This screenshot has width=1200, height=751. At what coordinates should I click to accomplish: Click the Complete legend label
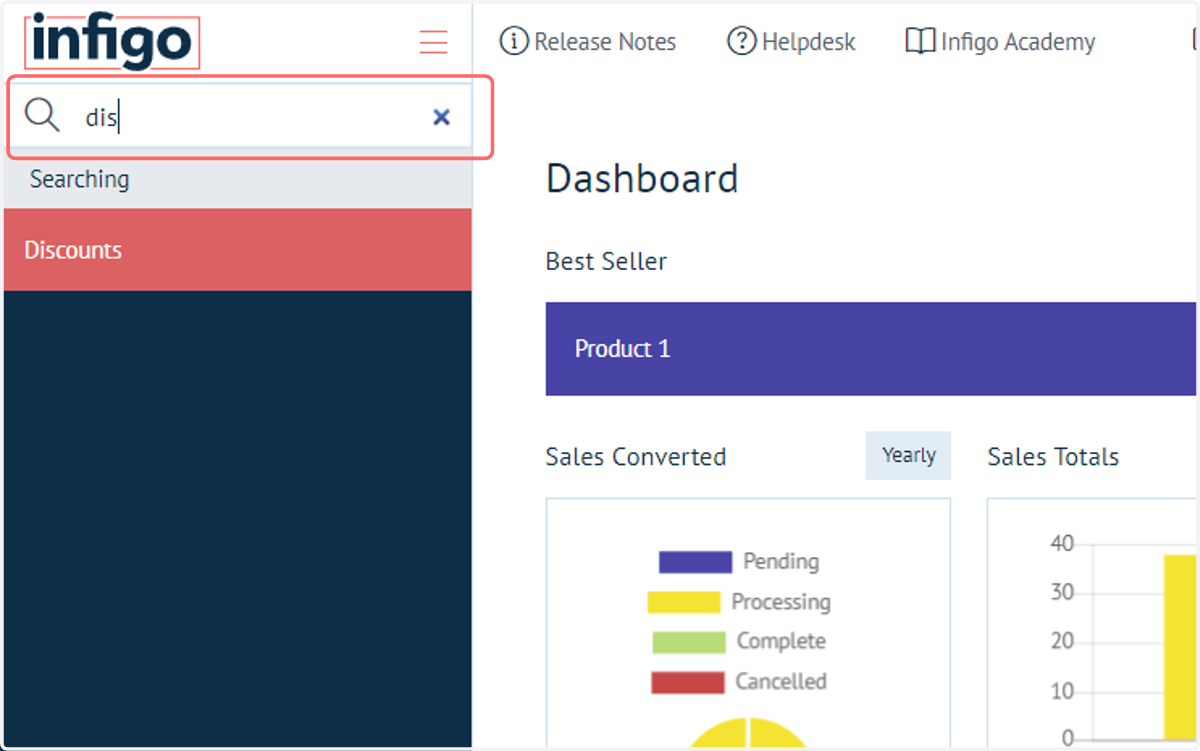tap(781, 641)
